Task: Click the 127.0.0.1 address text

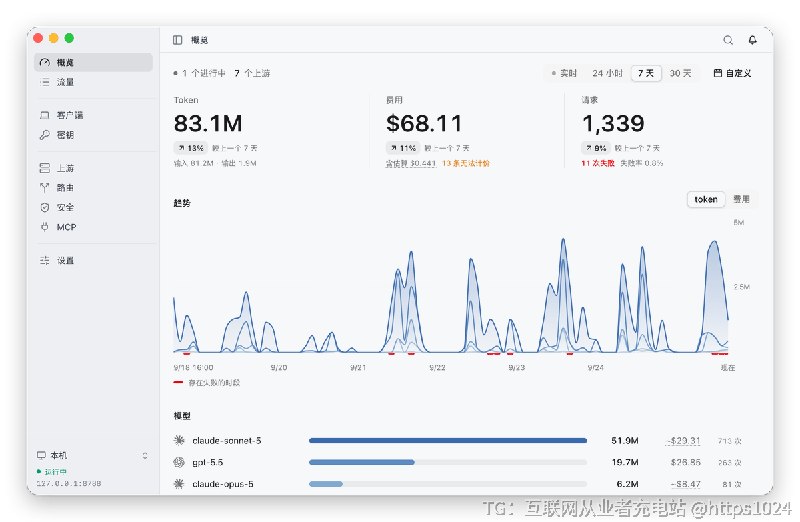Action: point(69,483)
